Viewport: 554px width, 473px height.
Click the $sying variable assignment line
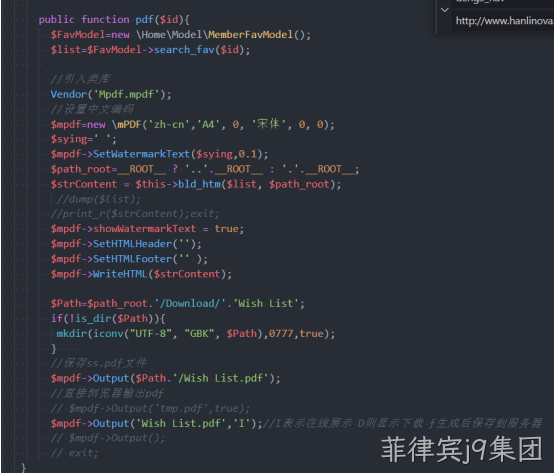[x=84, y=139]
